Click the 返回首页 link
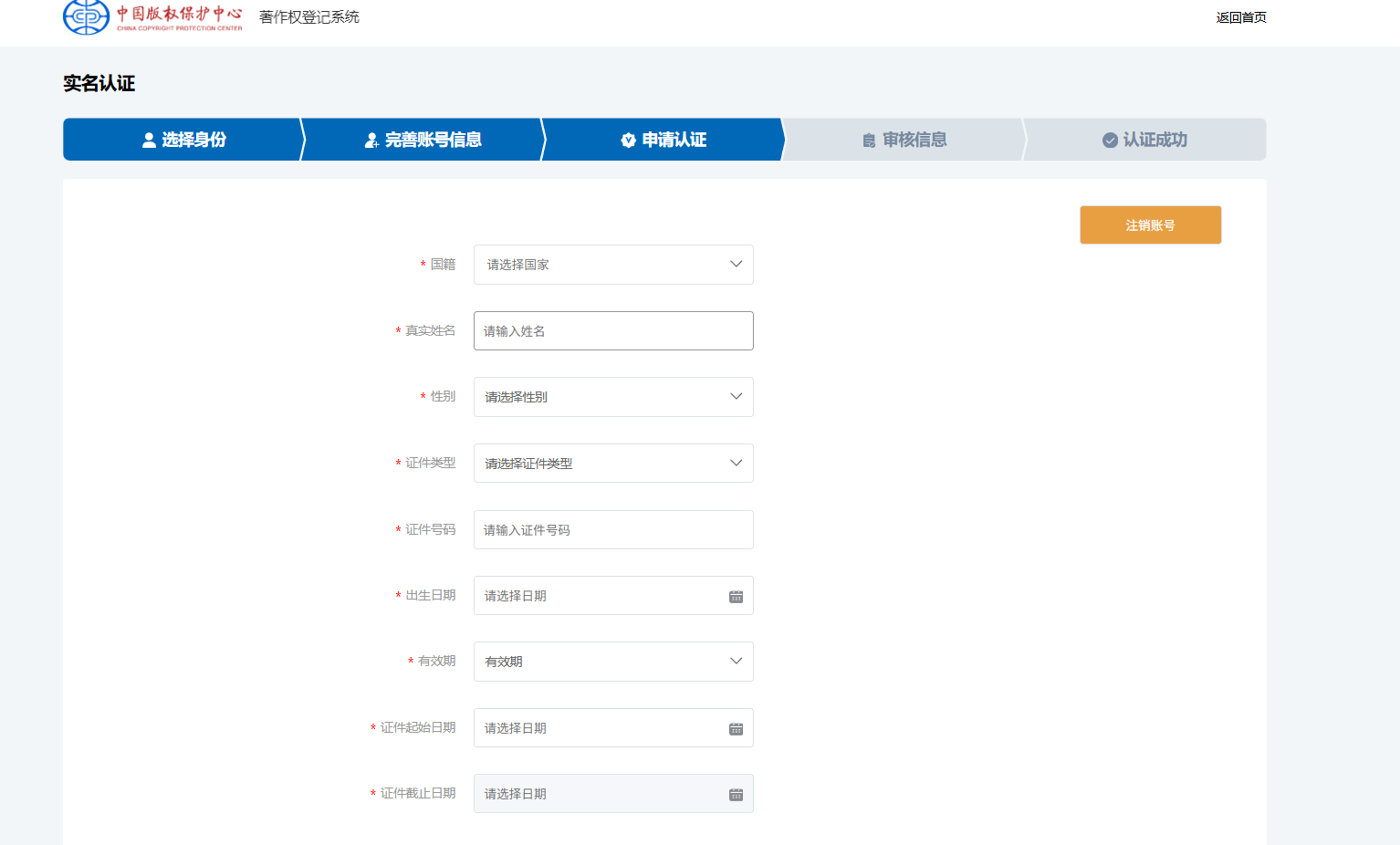 coord(1241,17)
